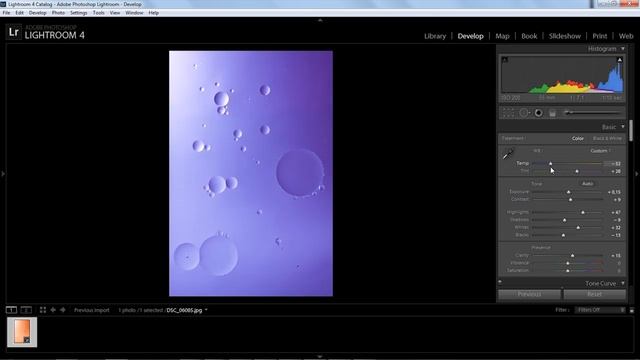Open the Help menu
640x360 pixels.
click(153, 13)
